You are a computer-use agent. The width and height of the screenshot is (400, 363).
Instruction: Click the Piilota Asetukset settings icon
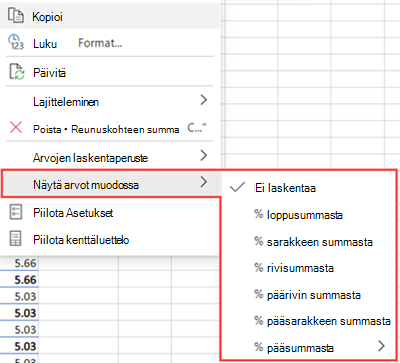coord(16,212)
